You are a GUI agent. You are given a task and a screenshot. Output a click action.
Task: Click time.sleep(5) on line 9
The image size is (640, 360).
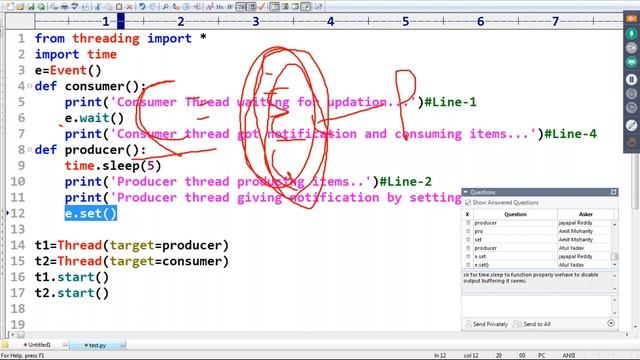pyautogui.click(x=113, y=166)
